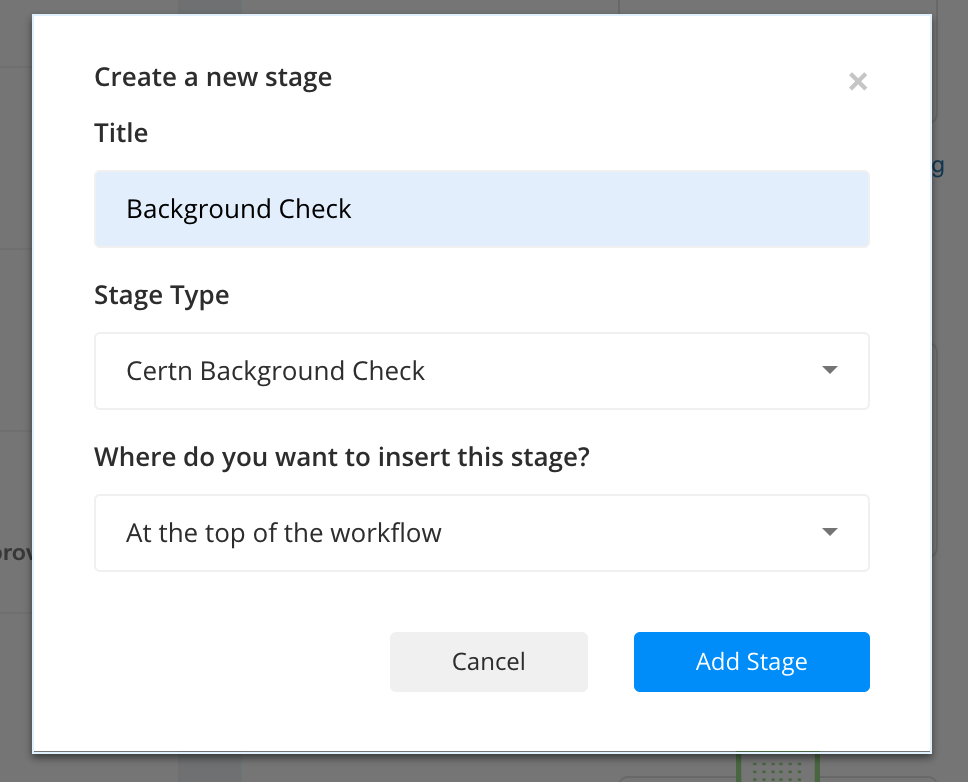
Task: Click the Cancel button
Action: click(488, 661)
